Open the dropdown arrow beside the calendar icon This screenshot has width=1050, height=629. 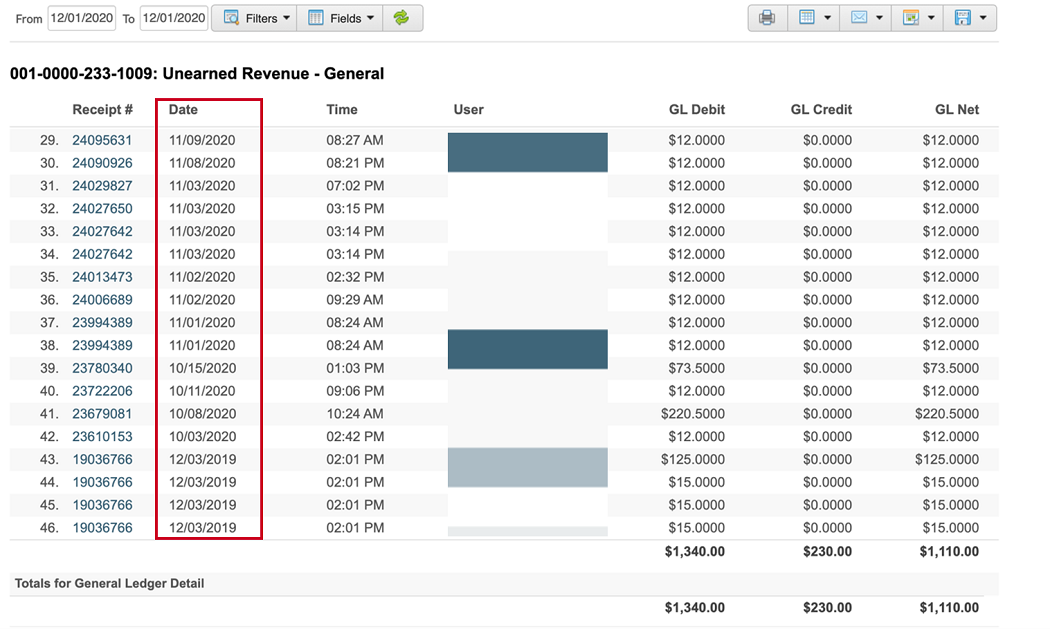coord(931,18)
